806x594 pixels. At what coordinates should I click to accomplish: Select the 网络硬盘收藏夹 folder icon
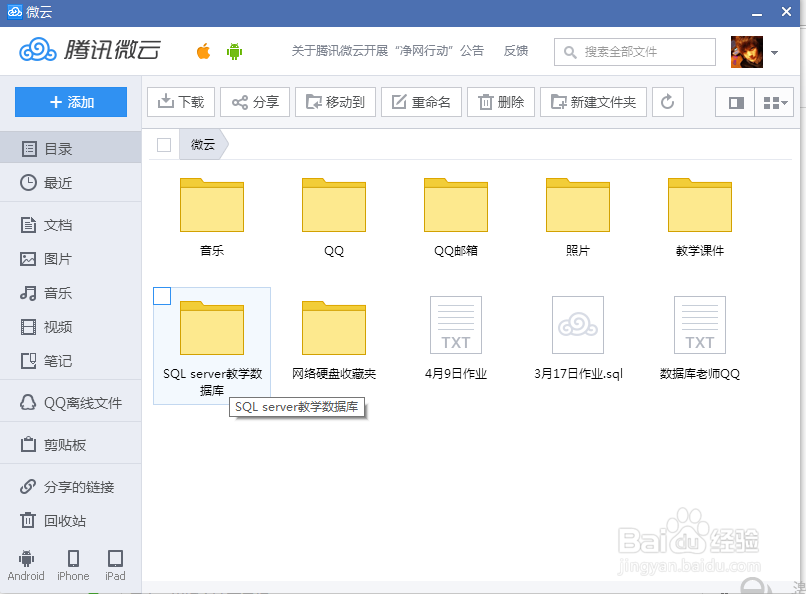pyautogui.click(x=334, y=327)
